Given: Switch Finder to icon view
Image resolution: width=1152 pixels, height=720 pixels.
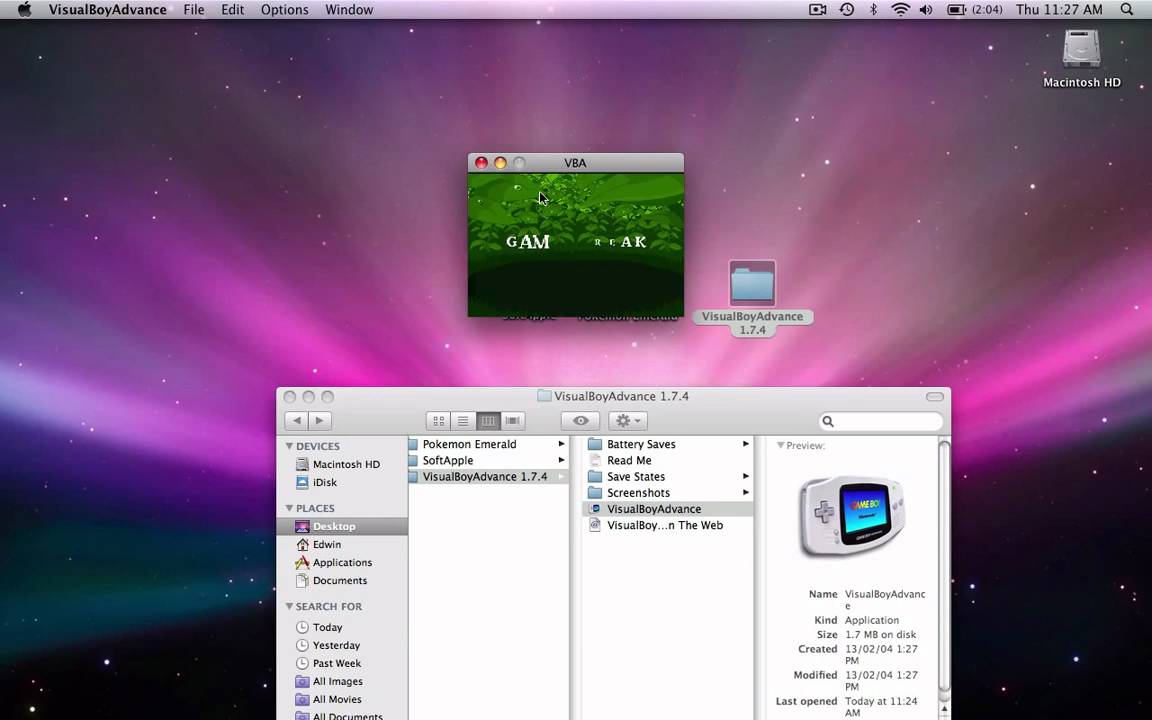Looking at the screenshot, I should click(x=439, y=421).
